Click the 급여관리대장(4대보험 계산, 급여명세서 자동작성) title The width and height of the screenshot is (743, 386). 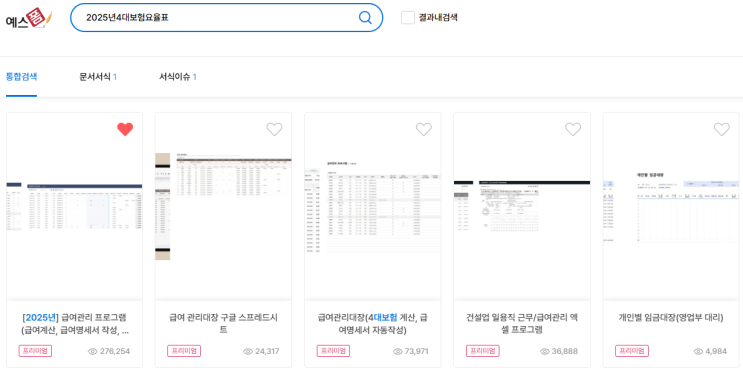tap(372, 323)
